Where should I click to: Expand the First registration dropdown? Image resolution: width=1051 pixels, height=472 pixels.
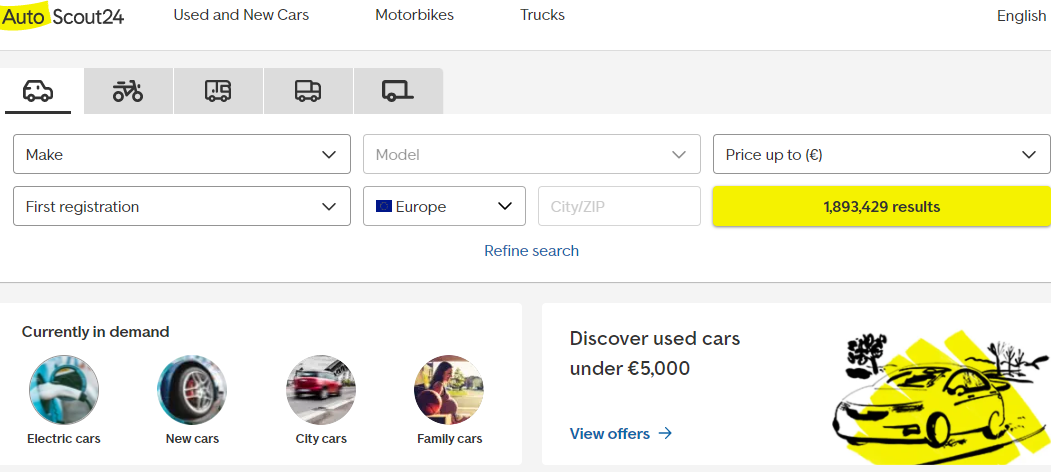tap(182, 207)
